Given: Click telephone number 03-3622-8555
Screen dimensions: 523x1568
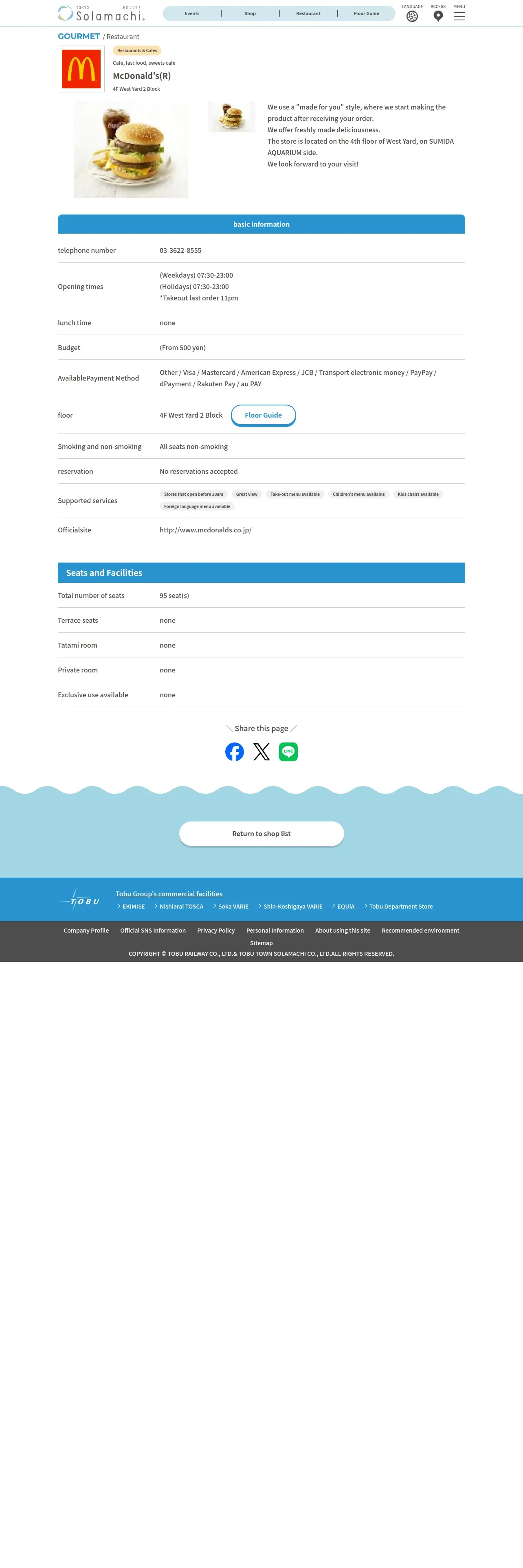Looking at the screenshot, I should click(x=180, y=251).
